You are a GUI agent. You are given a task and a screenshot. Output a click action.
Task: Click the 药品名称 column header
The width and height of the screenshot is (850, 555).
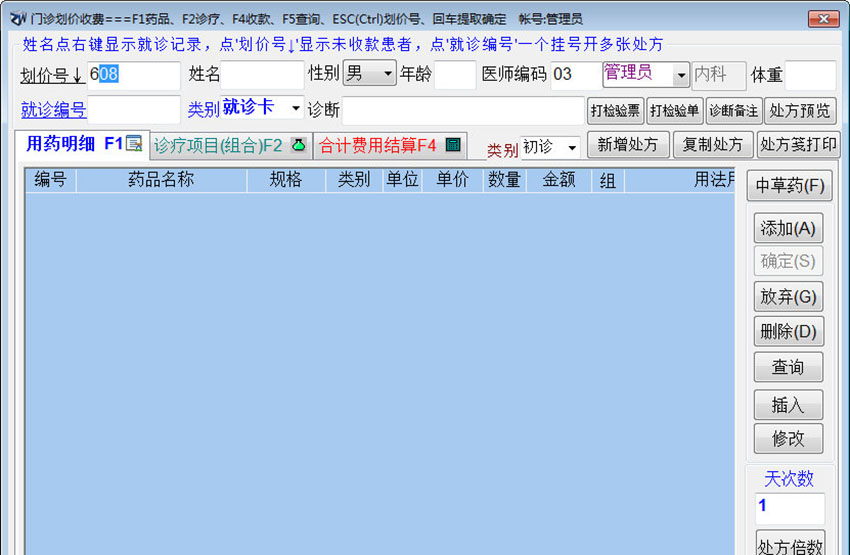click(162, 180)
